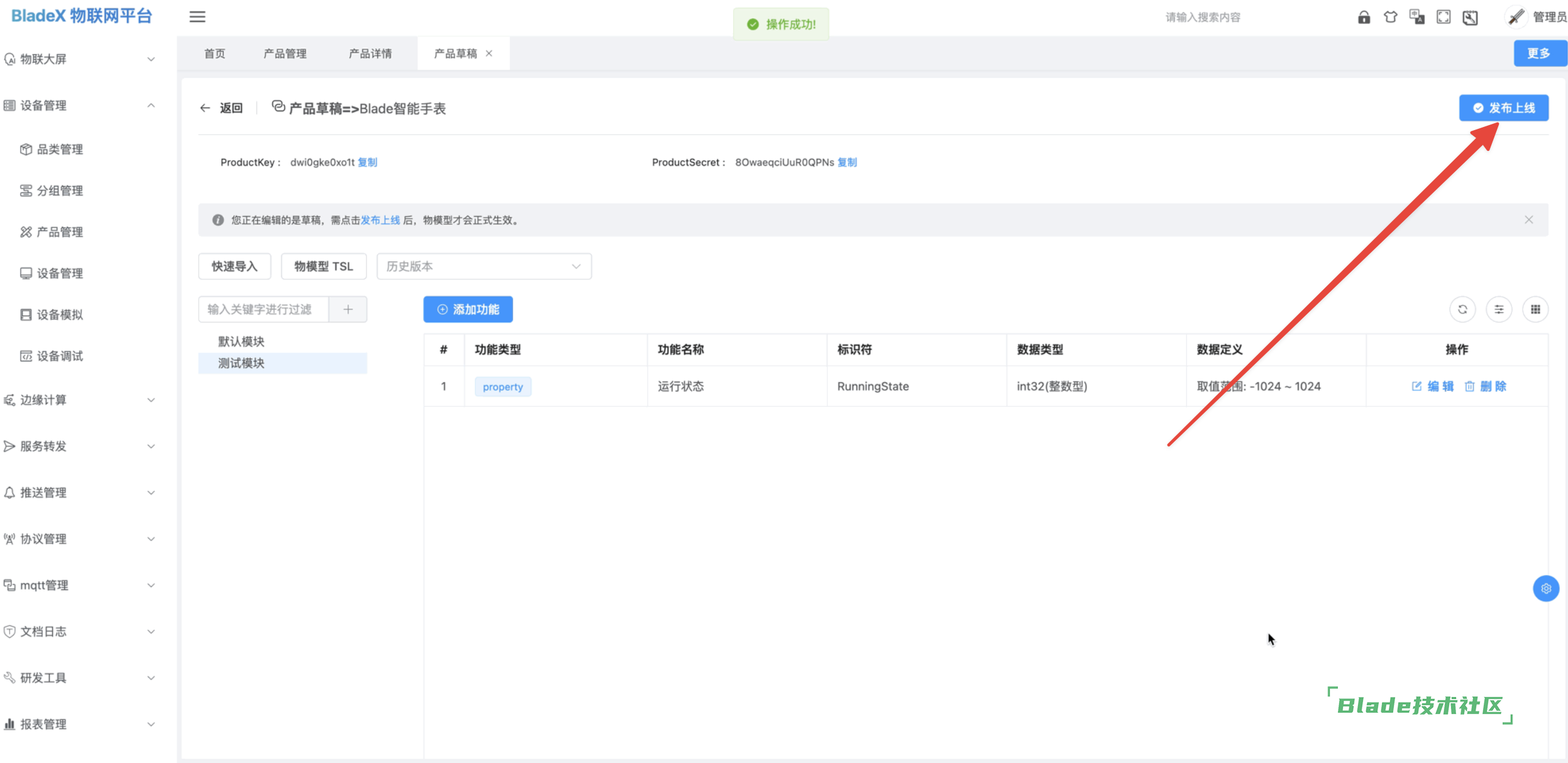The width and height of the screenshot is (1568, 763).
Task: Click the refresh table icon
Action: [1462, 309]
